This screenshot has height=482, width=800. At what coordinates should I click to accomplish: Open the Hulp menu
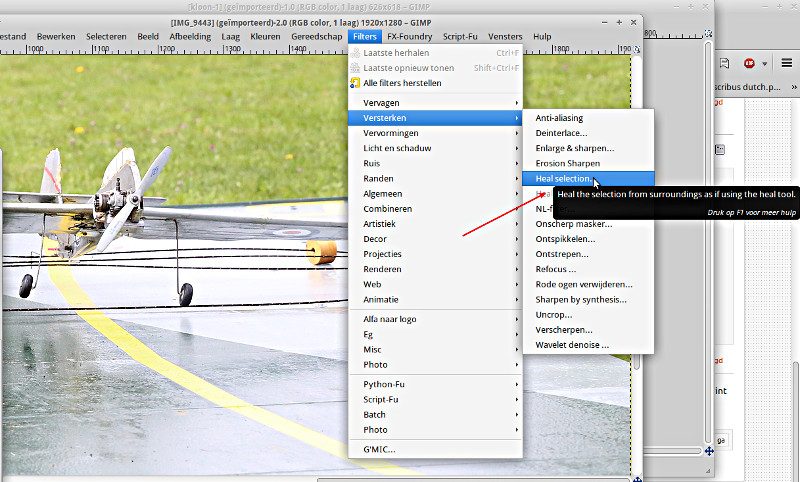tap(542, 37)
